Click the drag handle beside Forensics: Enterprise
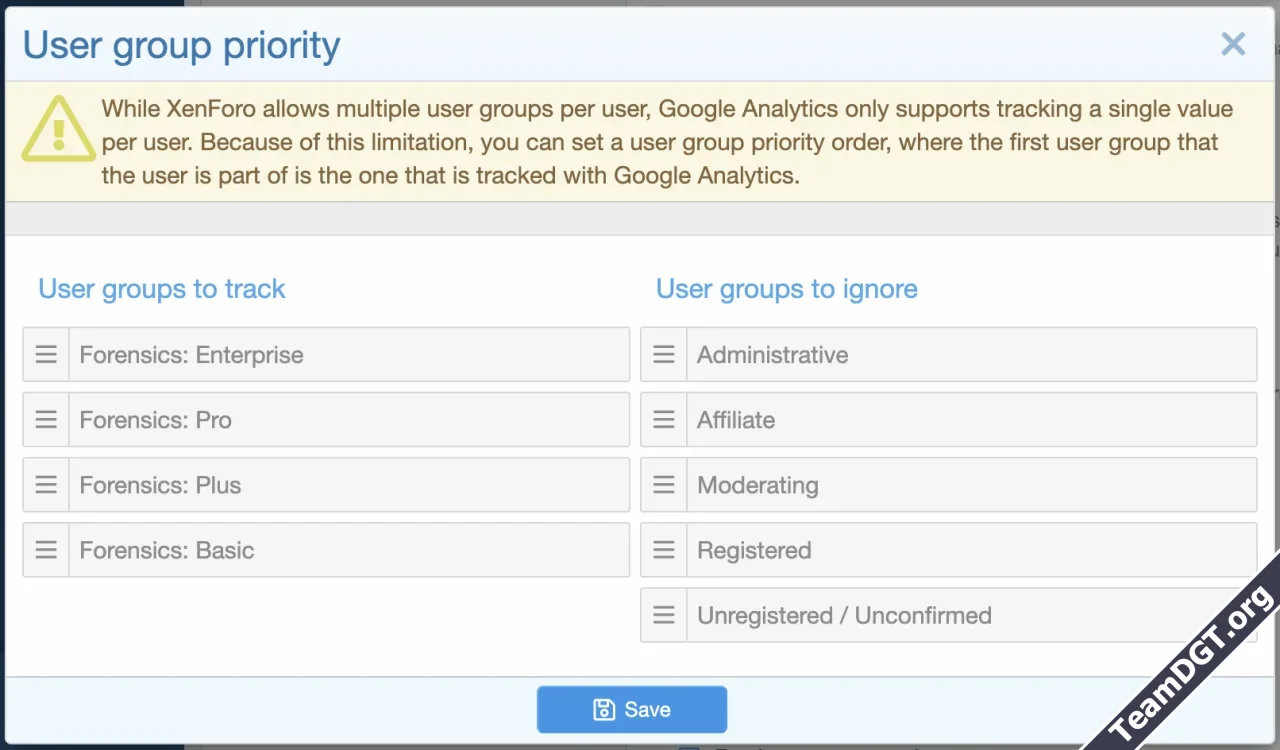1280x750 pixels. click(x=46, y=354)
